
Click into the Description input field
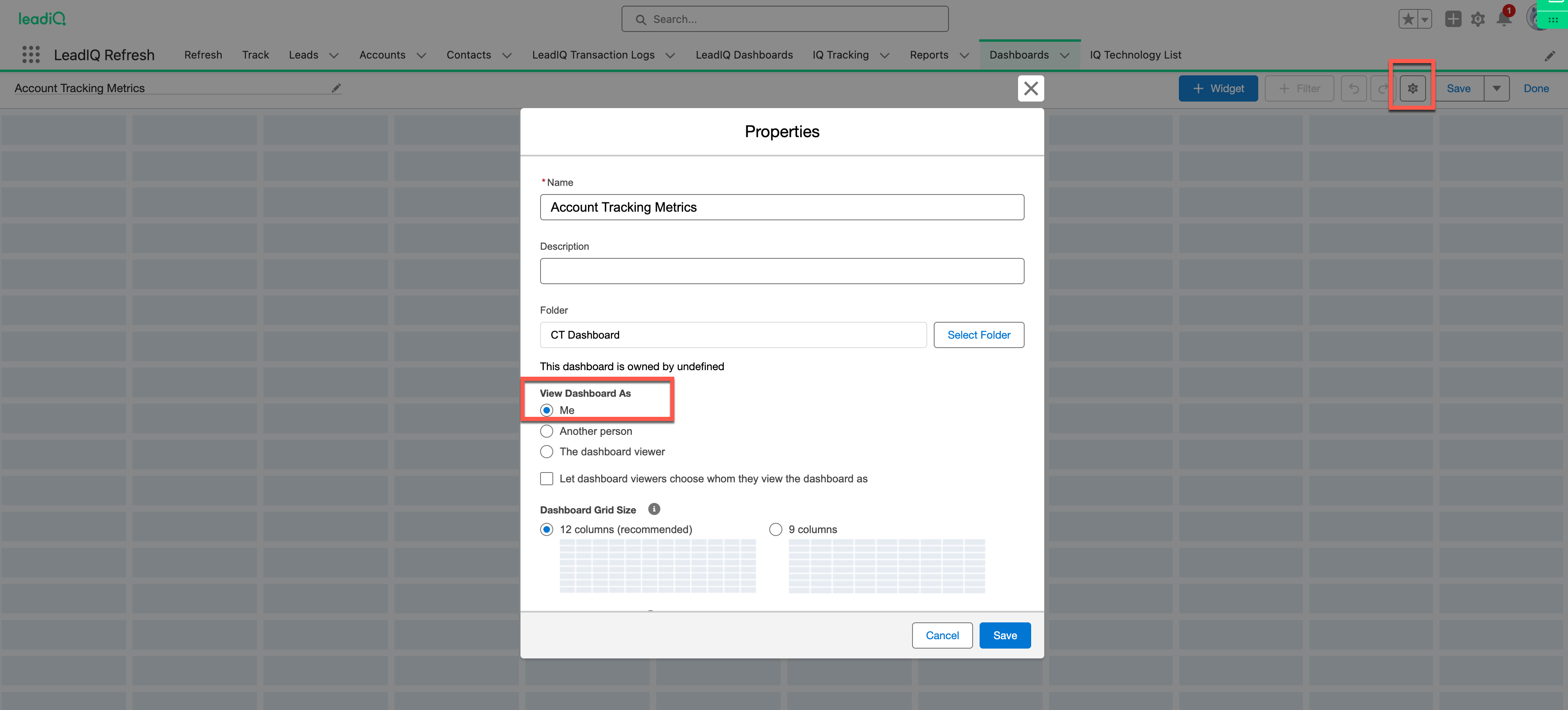[x=782, y=271]
